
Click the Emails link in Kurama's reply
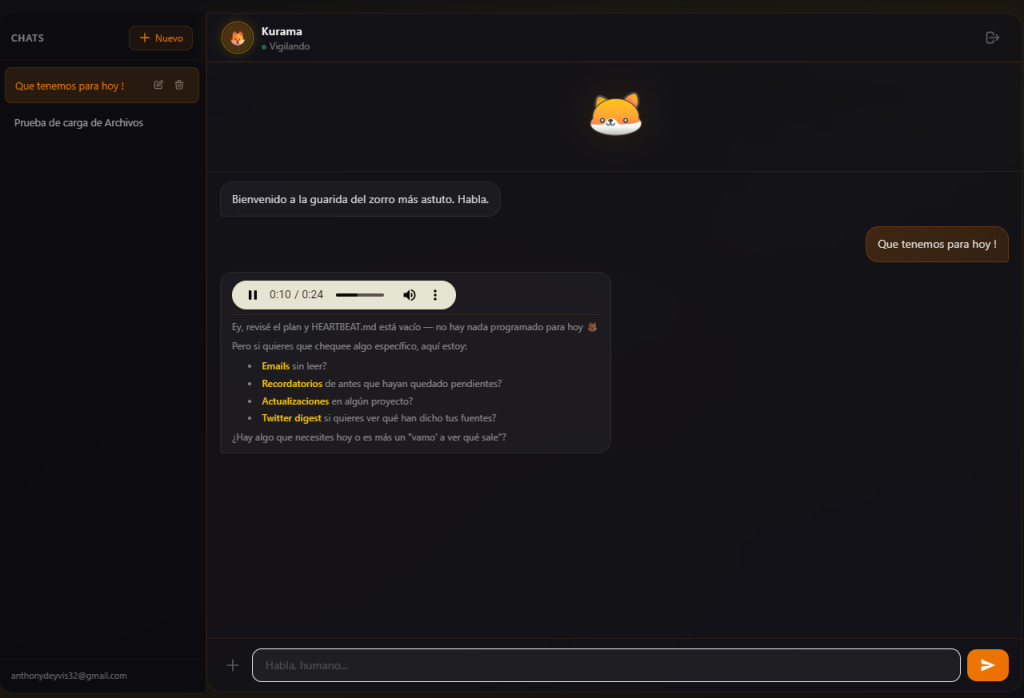276,366
